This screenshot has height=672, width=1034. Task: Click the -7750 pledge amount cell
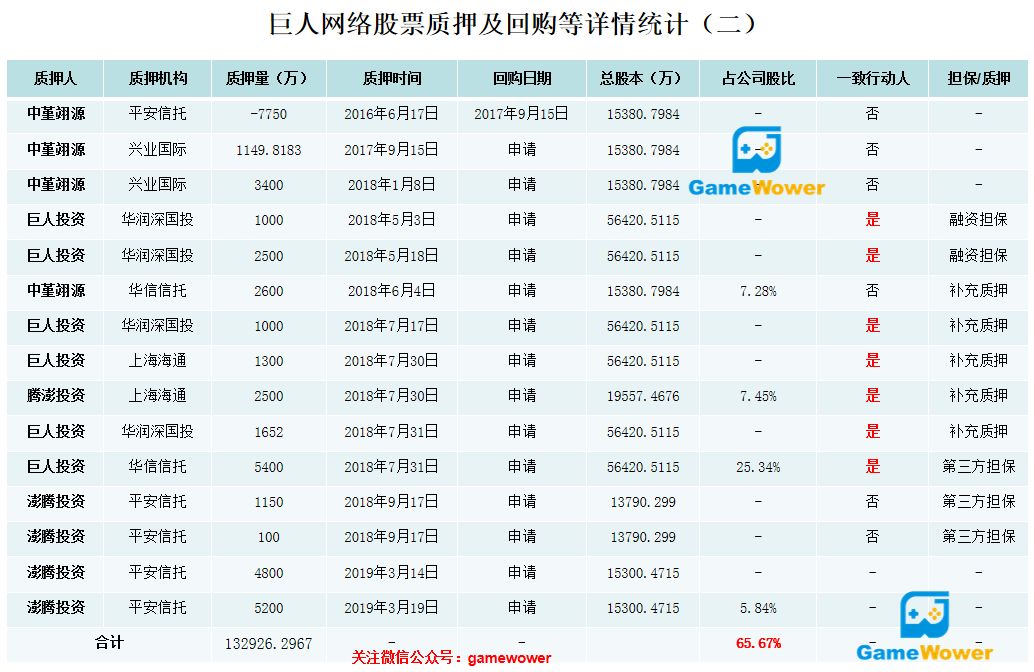(x=268, y=114)
